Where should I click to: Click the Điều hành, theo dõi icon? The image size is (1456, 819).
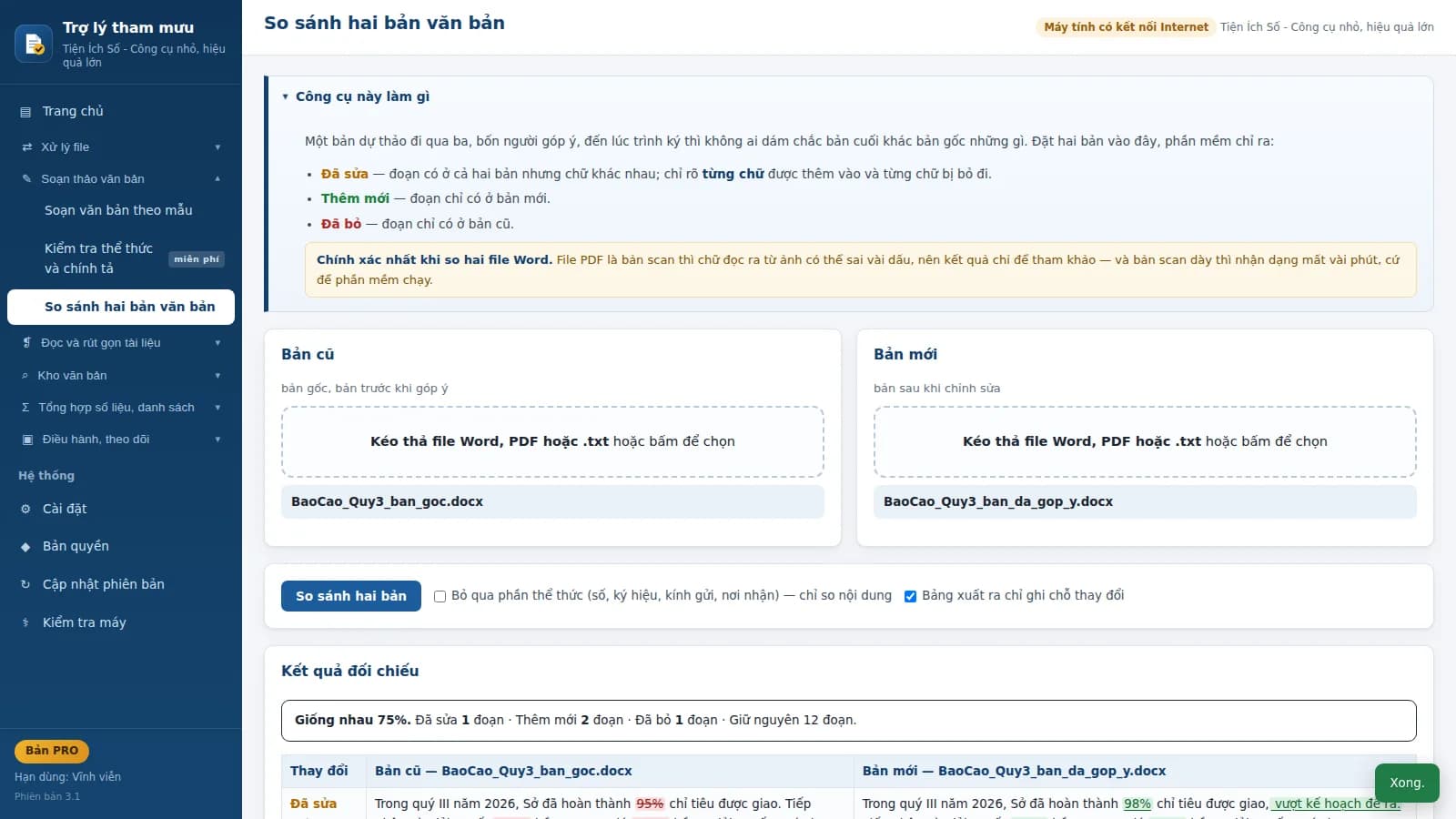(26, 440)
